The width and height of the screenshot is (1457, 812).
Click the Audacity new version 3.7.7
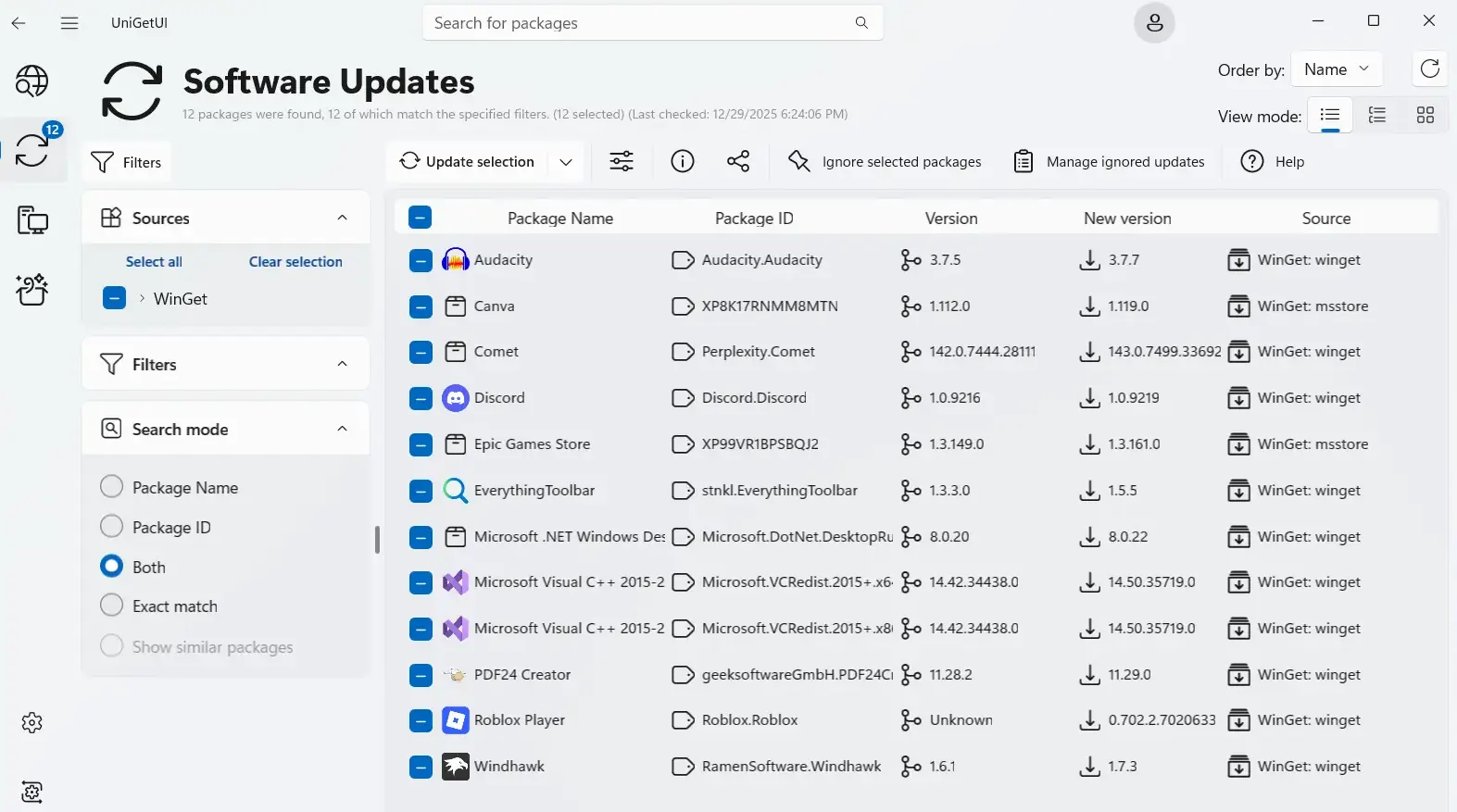coord(1124,260)
